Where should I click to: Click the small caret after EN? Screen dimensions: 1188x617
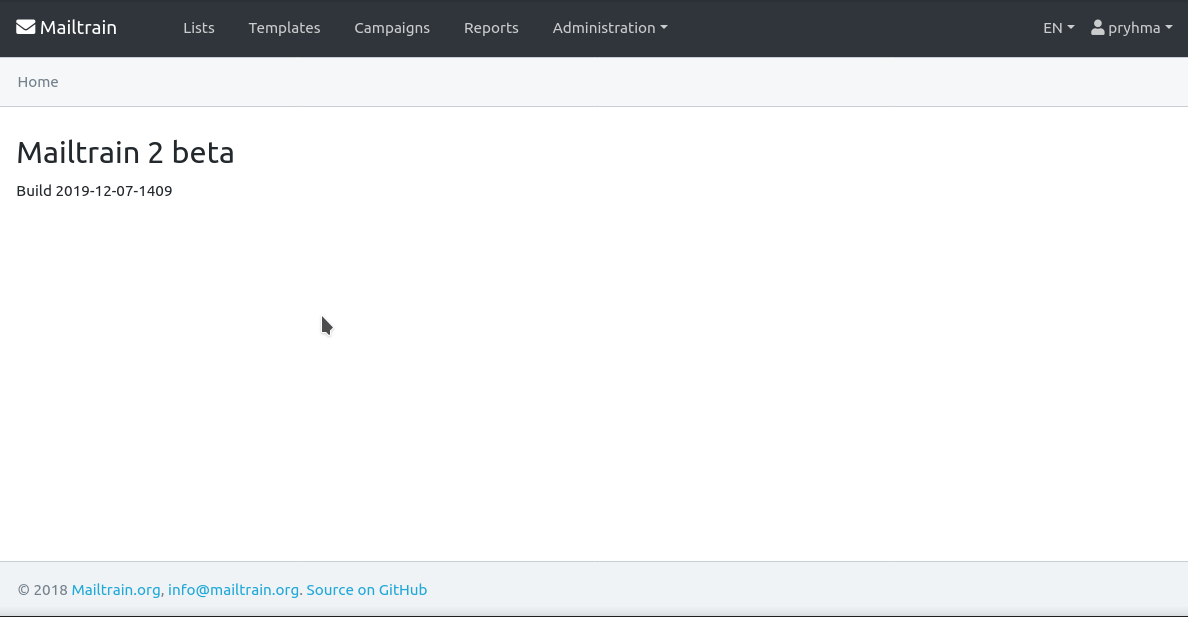[x=1071, y=28]
